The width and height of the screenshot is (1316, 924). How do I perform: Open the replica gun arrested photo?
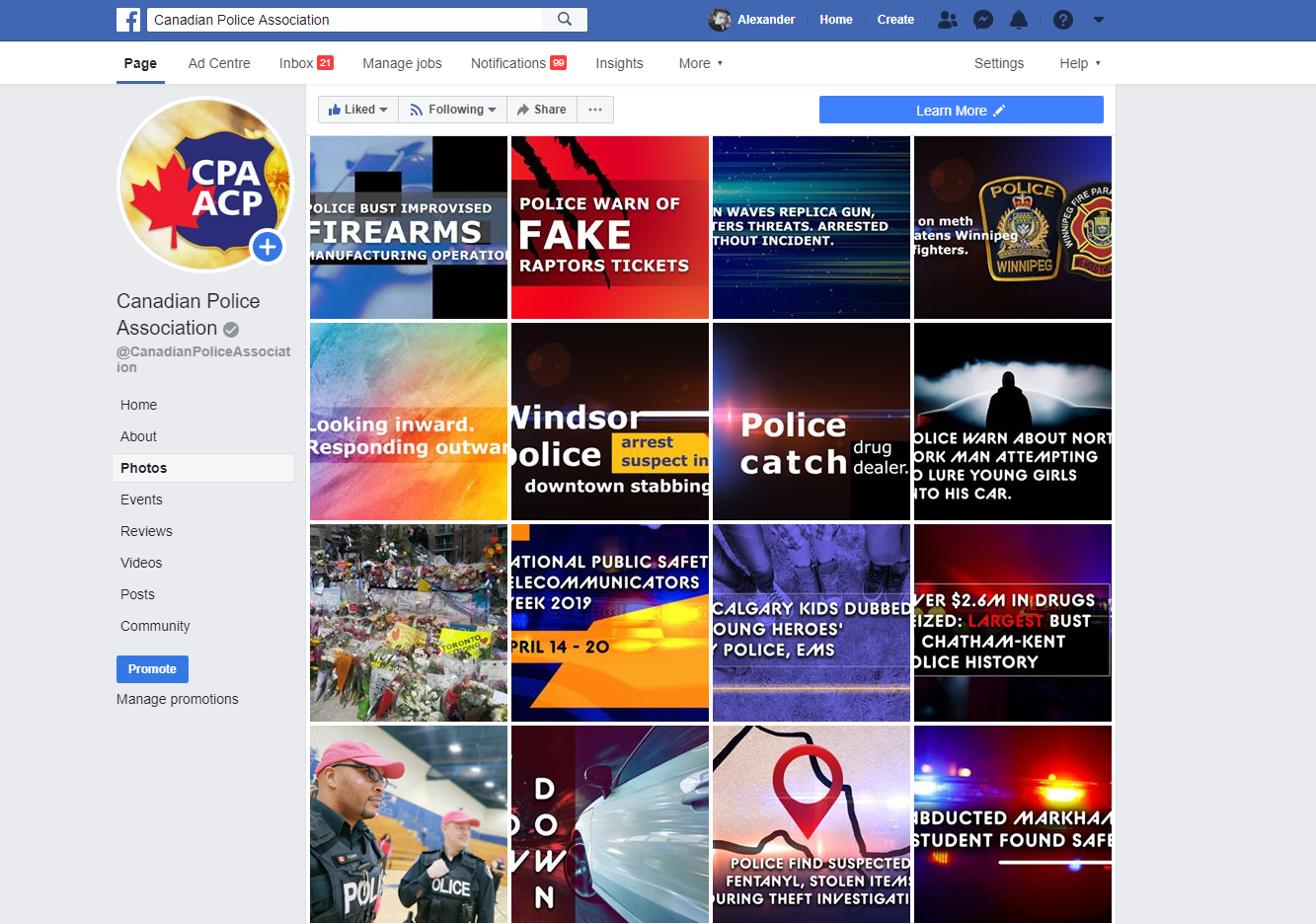(x=812, y=227)
